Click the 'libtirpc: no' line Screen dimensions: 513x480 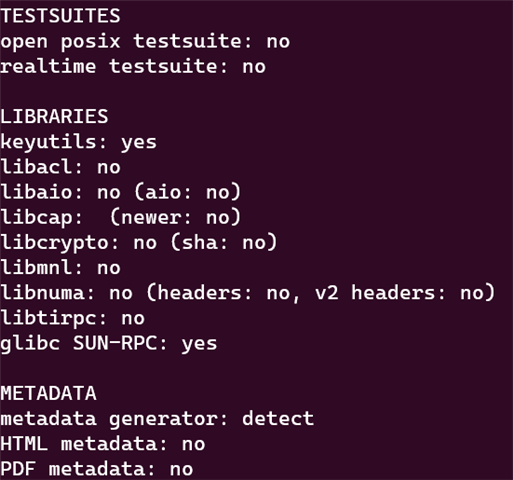pos(72,319)
